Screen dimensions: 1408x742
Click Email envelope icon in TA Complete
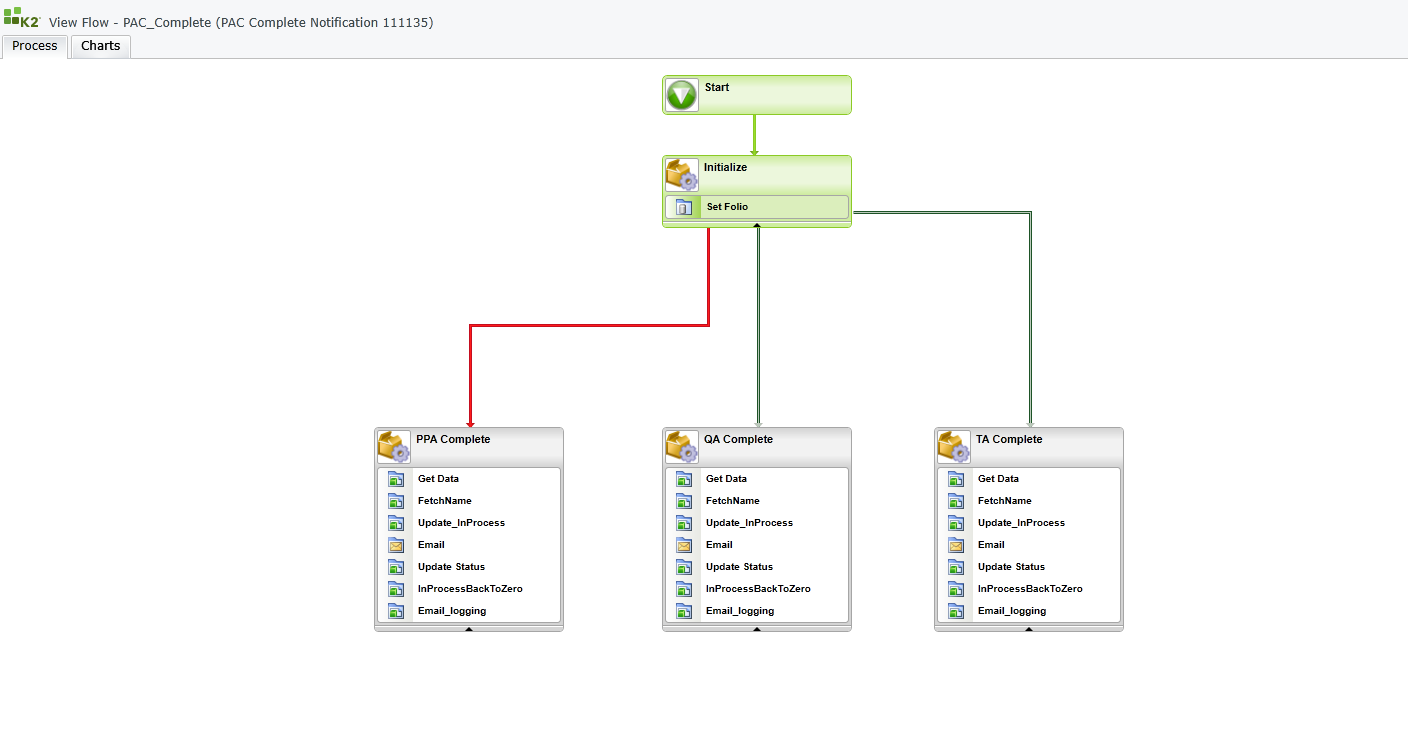click(x=956, y=545)
